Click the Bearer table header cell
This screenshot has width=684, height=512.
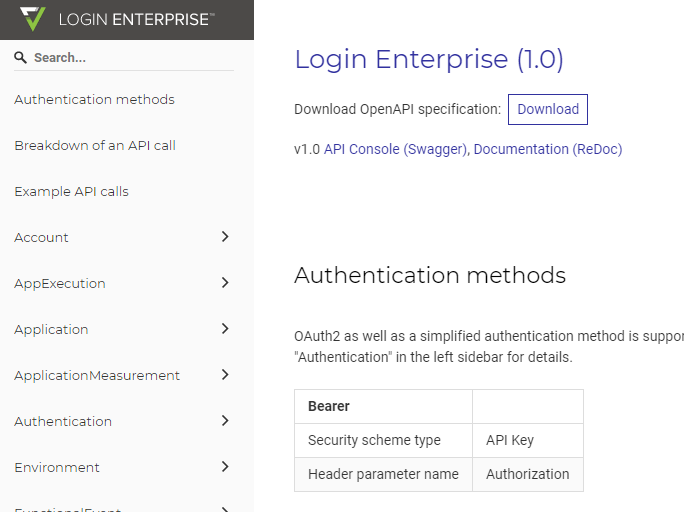pyautogui.click(x=383, y=406)
